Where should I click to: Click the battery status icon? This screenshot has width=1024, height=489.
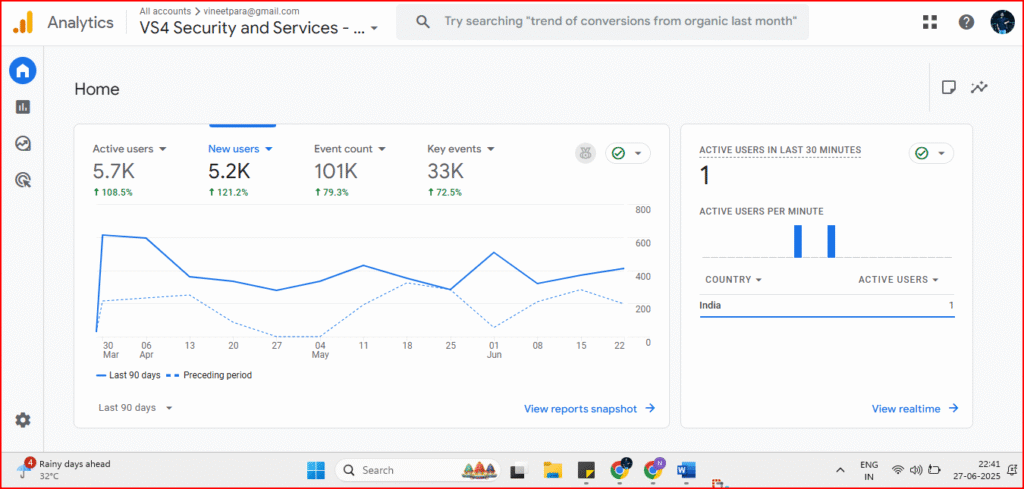click(934, 470)
